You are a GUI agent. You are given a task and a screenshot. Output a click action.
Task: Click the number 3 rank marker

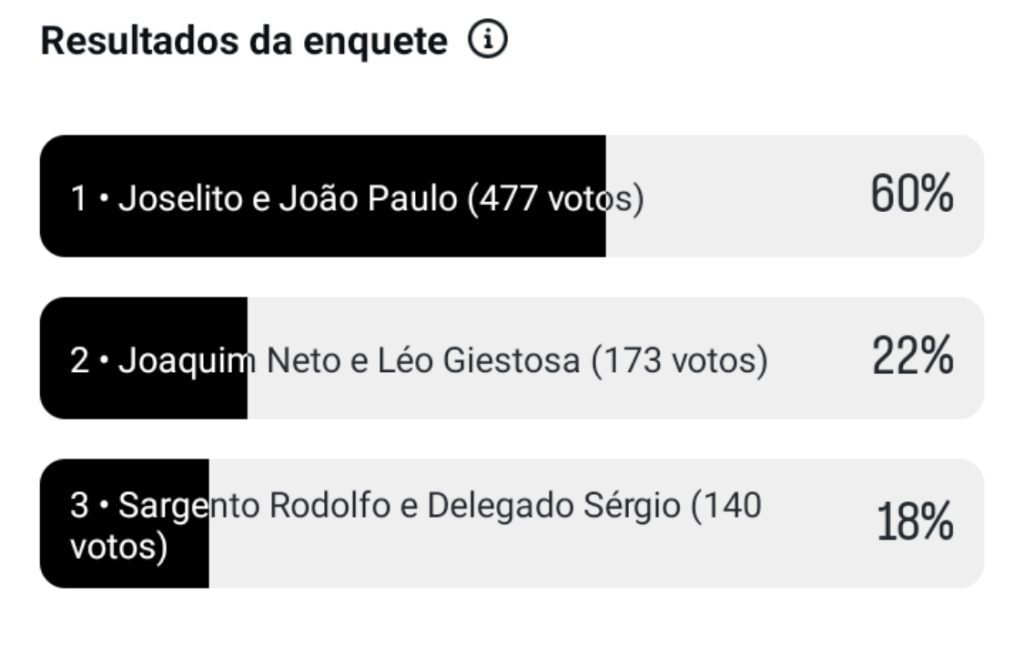[79, 505]
